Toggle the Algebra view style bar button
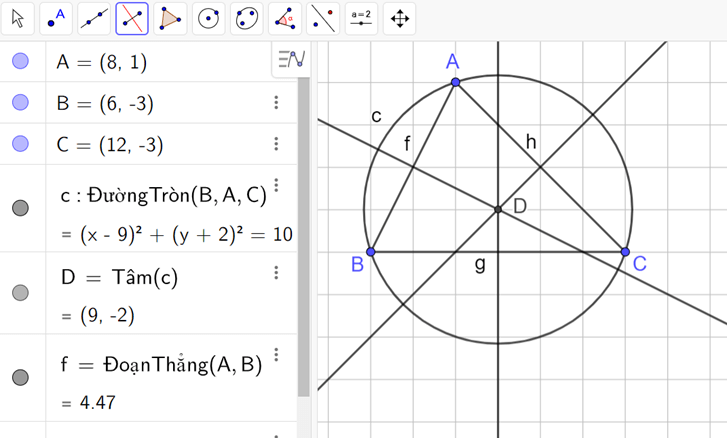 (x=291, y=60)
